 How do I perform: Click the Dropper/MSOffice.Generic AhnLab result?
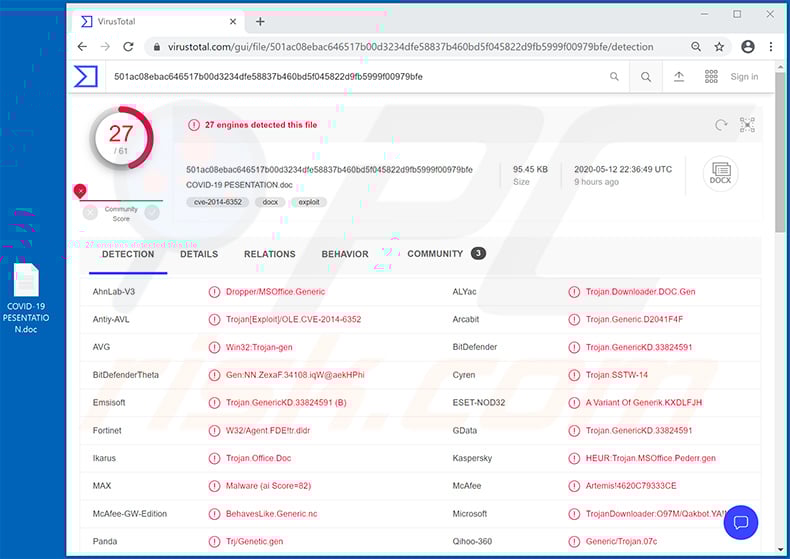(x=275, y=292)
